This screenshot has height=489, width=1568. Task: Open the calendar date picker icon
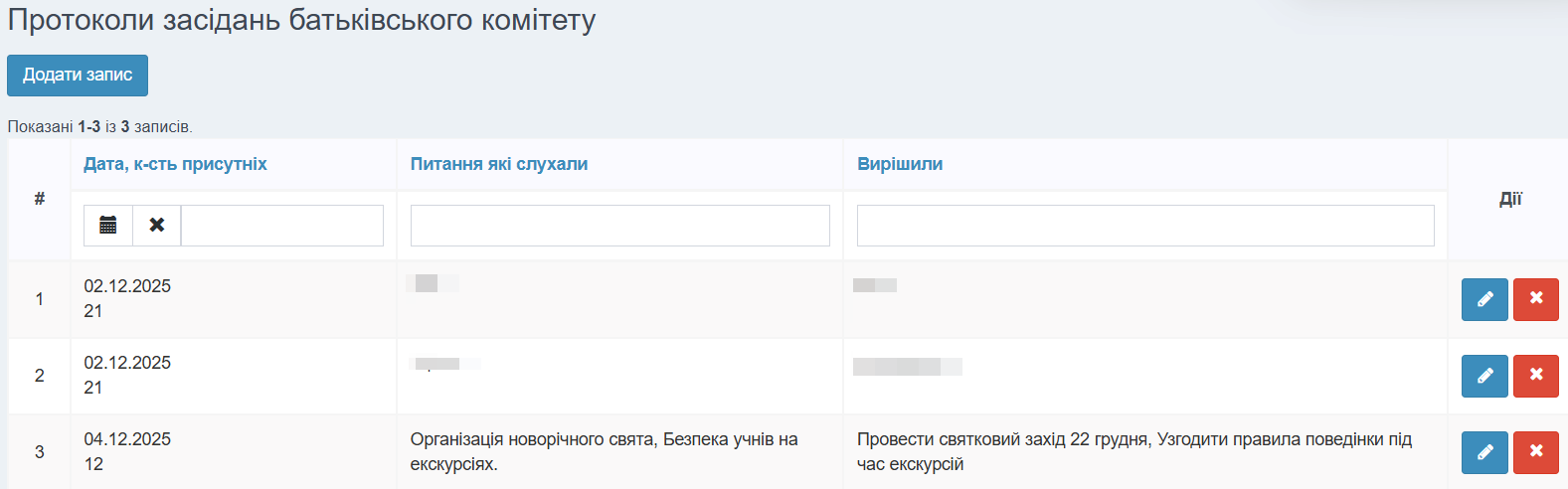coord(108,226)
